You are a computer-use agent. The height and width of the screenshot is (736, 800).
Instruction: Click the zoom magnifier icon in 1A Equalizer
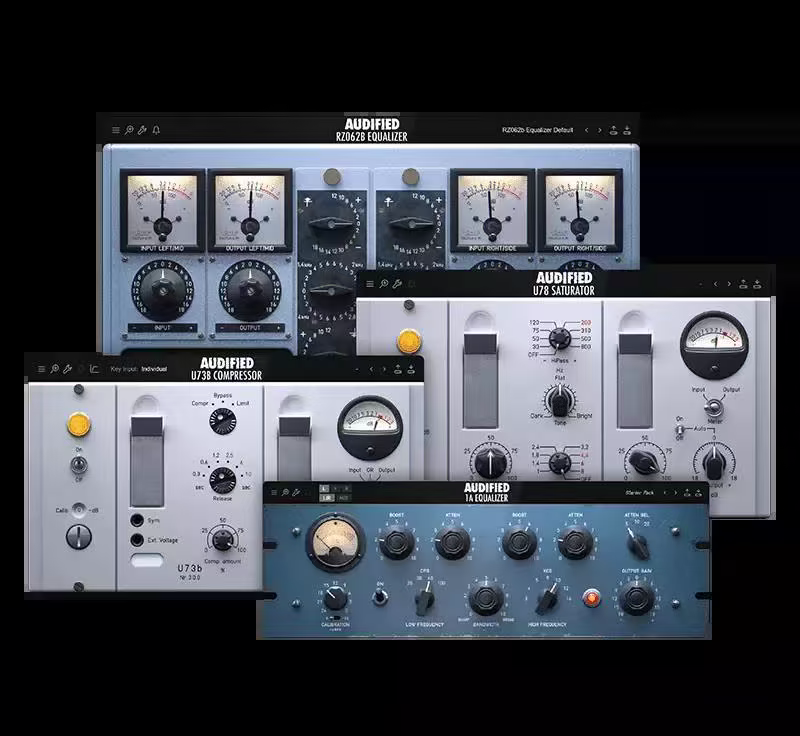click(x=285, y=493)
